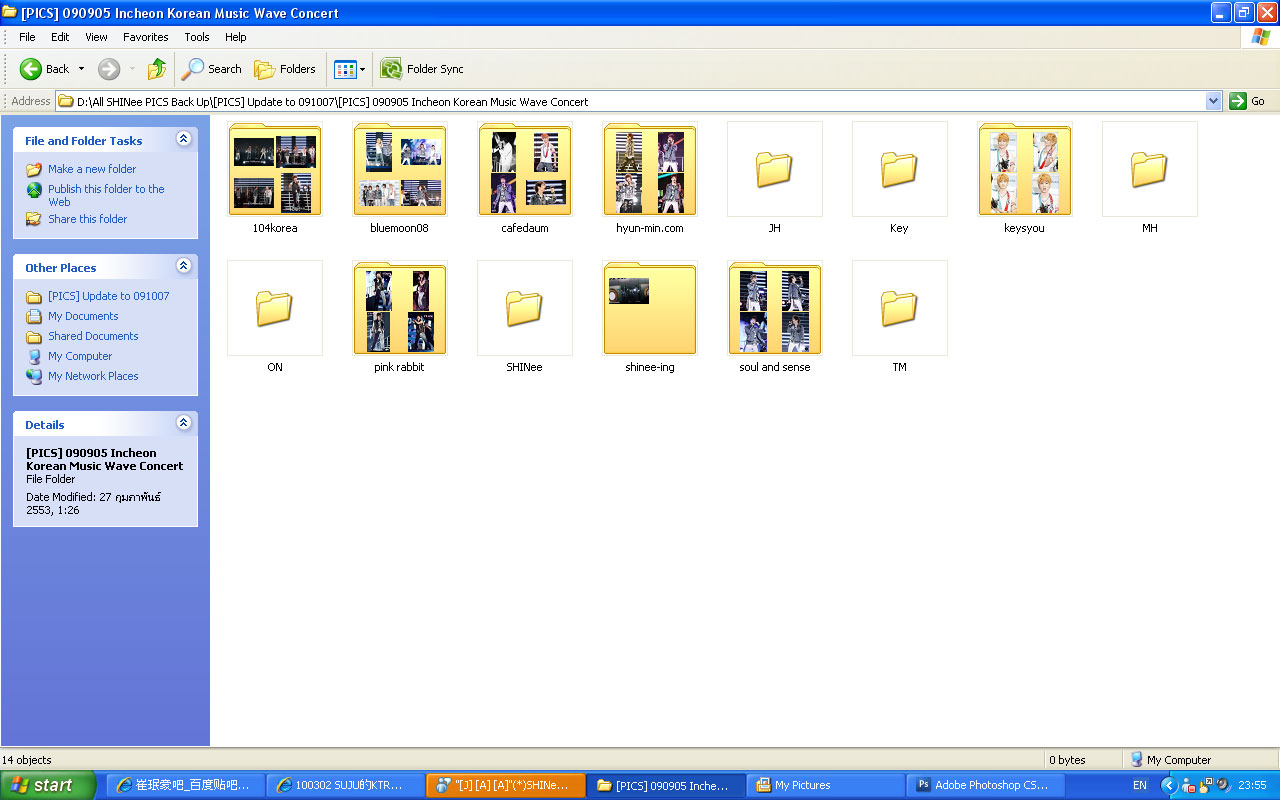Open the Help menu
This screenshot has width=1280, height=800.
tap(235, 37)
